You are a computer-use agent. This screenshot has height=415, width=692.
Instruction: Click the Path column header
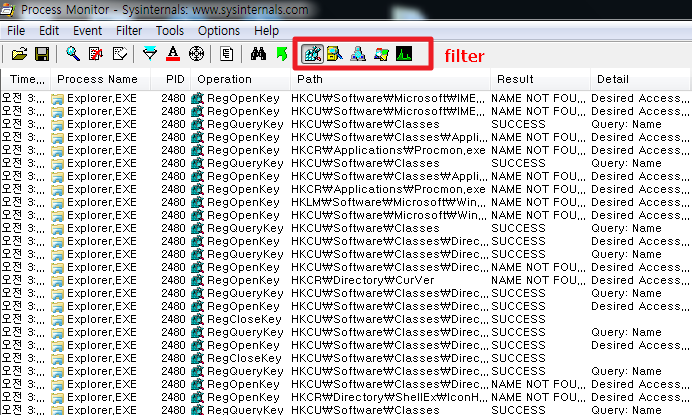click(x=390, y=79)
